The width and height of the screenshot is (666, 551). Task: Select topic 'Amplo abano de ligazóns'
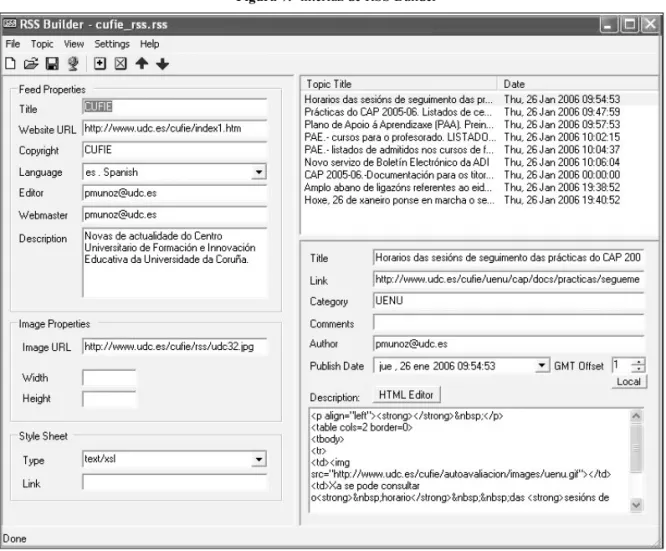pos(398,187)
